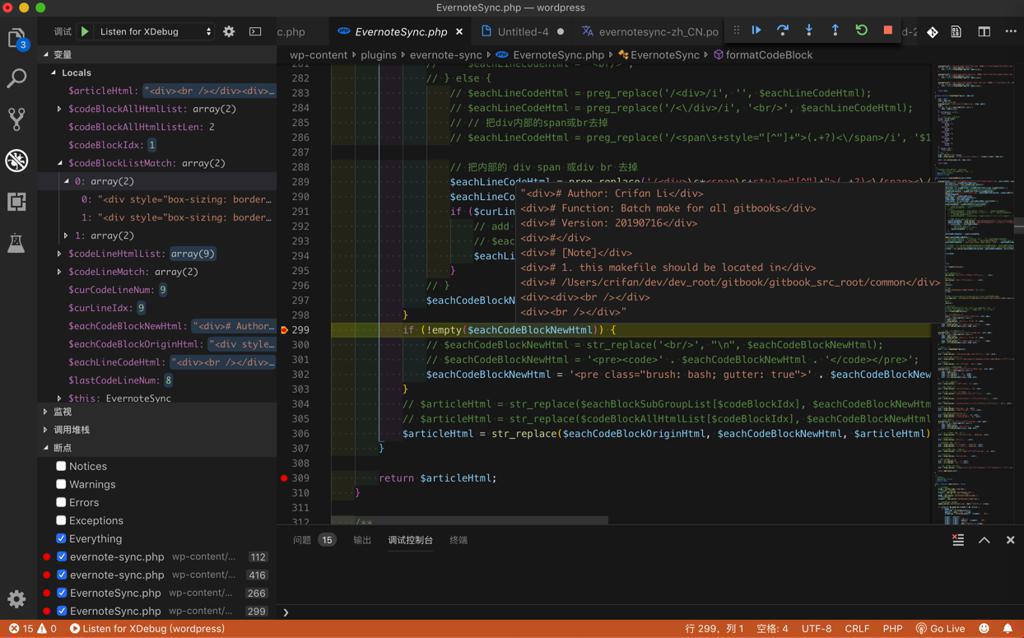Open the Source Control view icon

pos(17,119)
